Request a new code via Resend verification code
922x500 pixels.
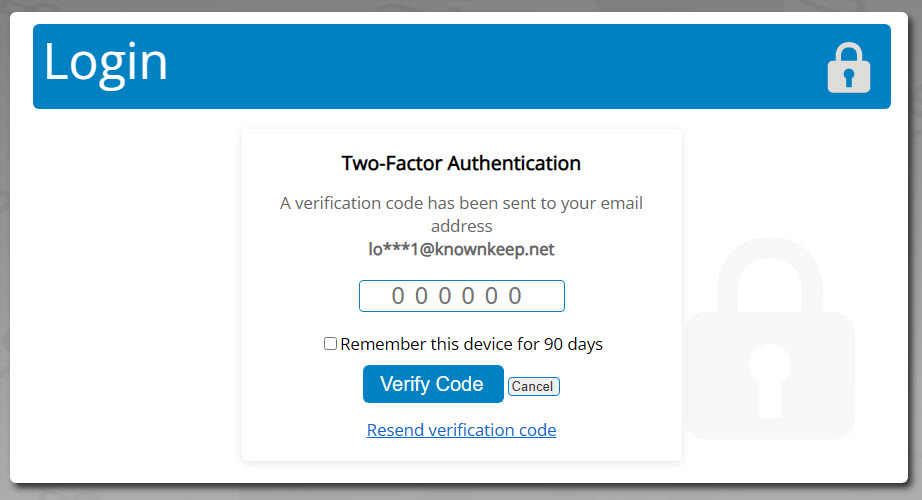coord(462,430)
